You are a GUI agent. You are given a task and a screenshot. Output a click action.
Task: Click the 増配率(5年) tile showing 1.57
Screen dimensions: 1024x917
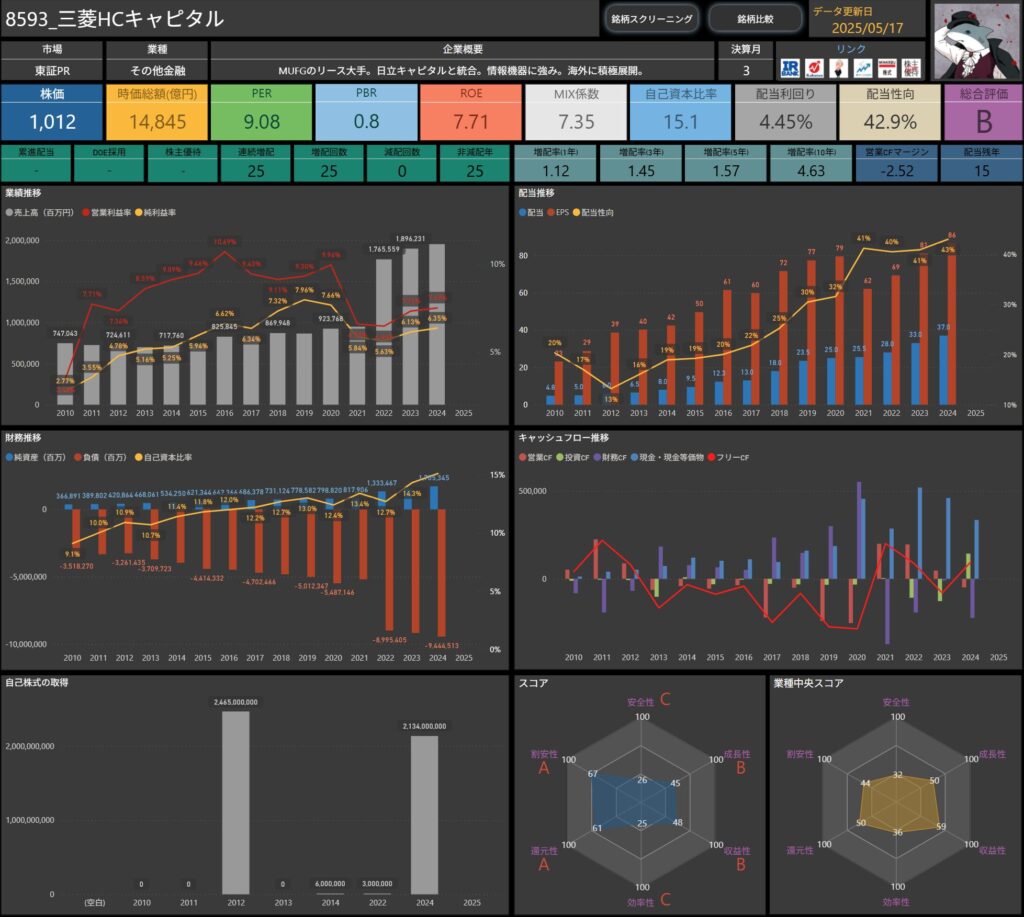(726, 163)
